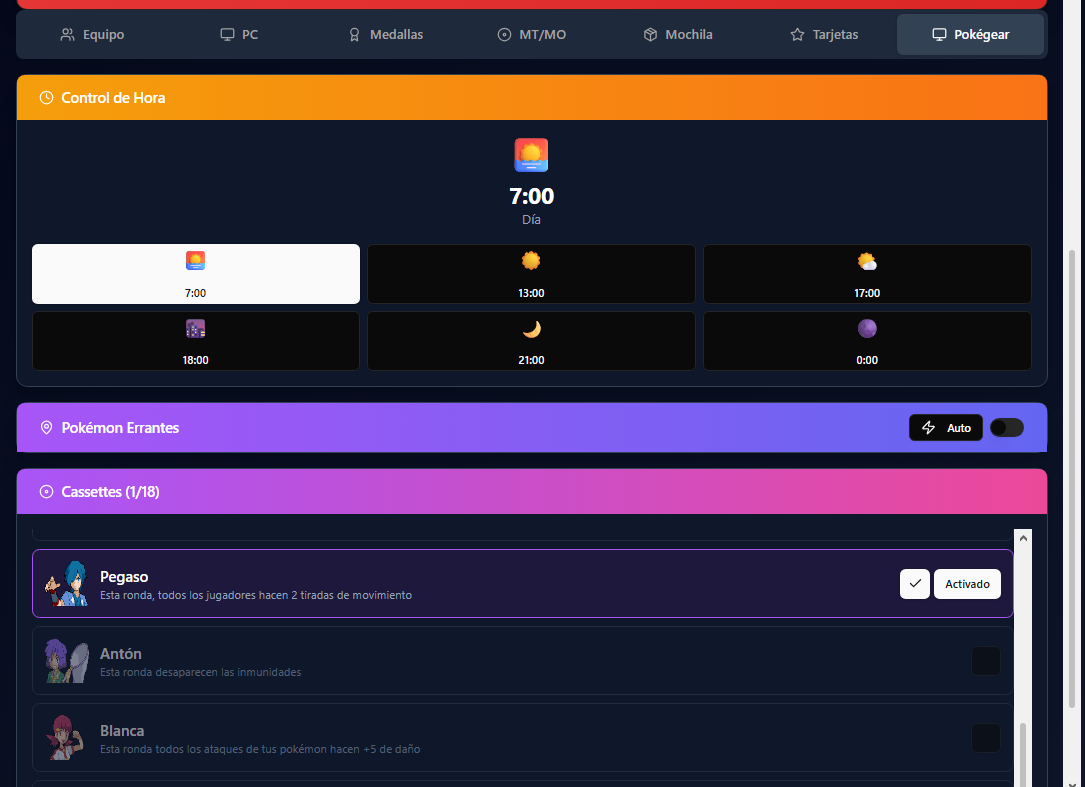Check the Antón cassette checkbox
The height and width of the screenshot is (787, 1085).
point(986,661)
